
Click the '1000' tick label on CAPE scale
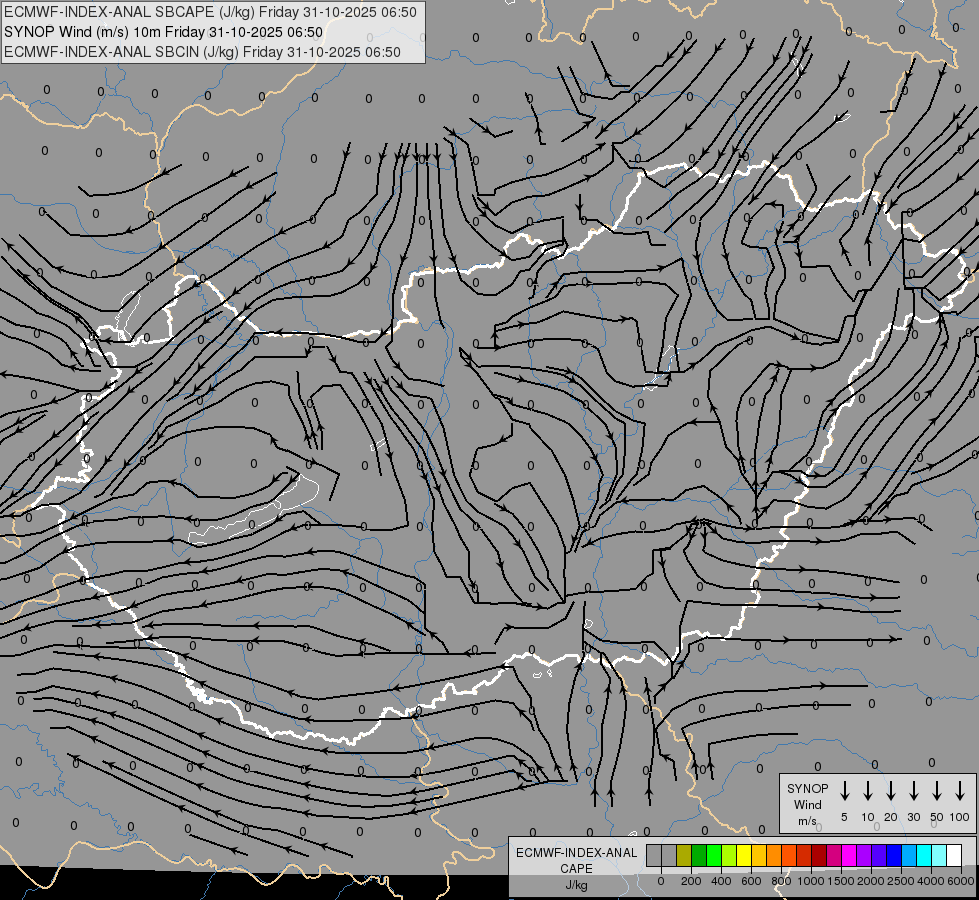coord(810,881)
